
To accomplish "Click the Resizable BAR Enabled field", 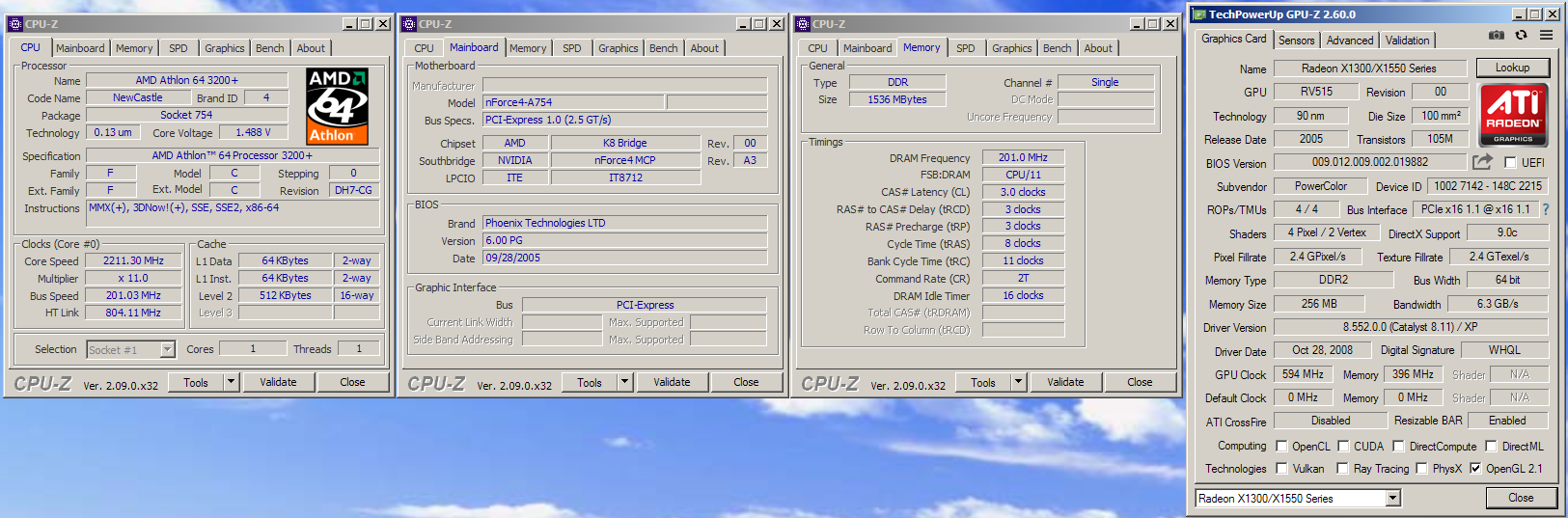I will pos(1507,421).
